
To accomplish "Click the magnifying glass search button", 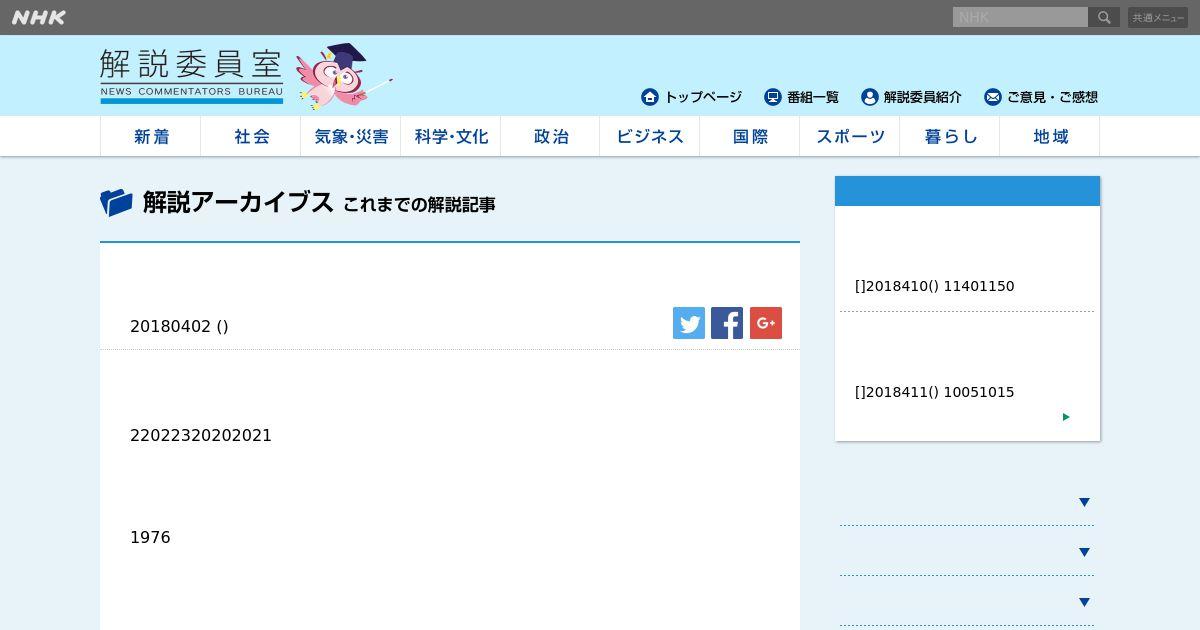I will click(x=1104, y=17).
